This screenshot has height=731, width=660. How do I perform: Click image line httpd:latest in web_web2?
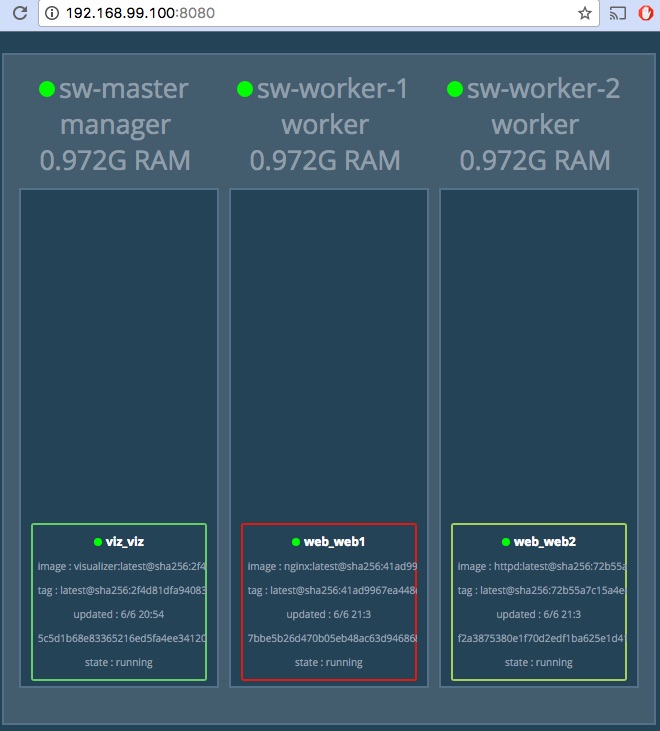pyautogui.click(x=542, y=566)
